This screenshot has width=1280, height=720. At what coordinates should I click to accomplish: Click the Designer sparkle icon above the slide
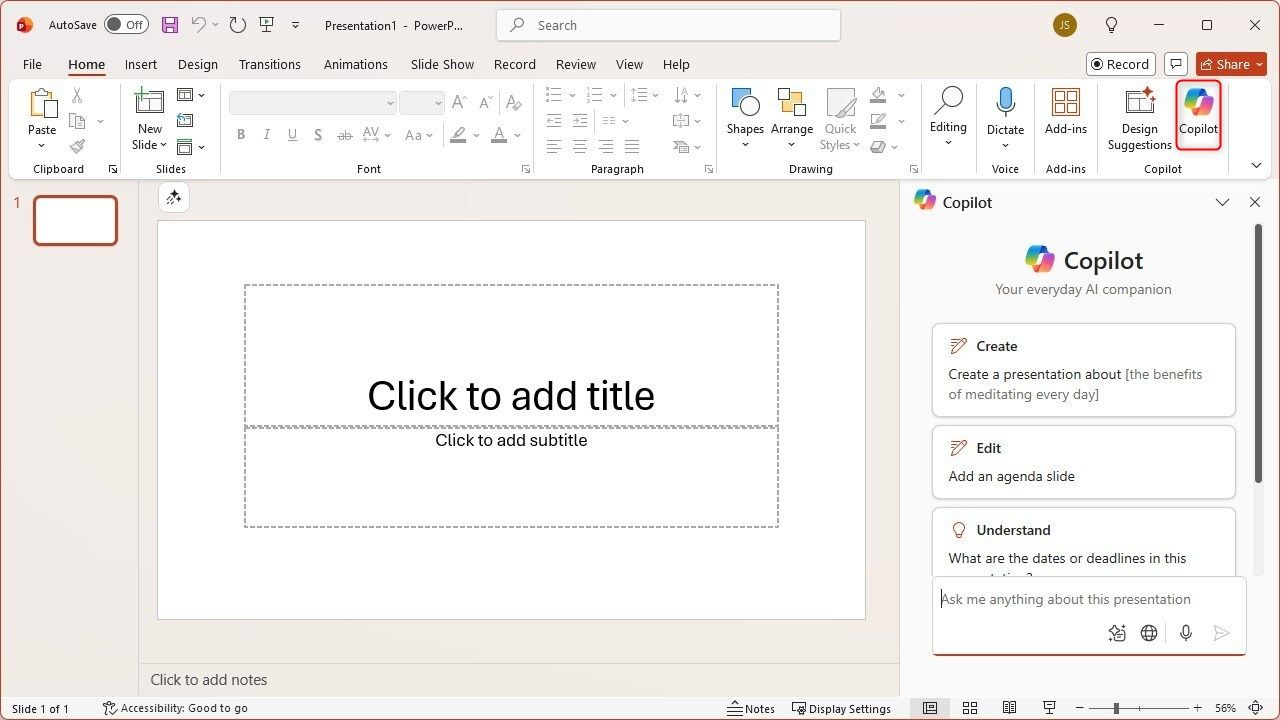coord(173,198)
